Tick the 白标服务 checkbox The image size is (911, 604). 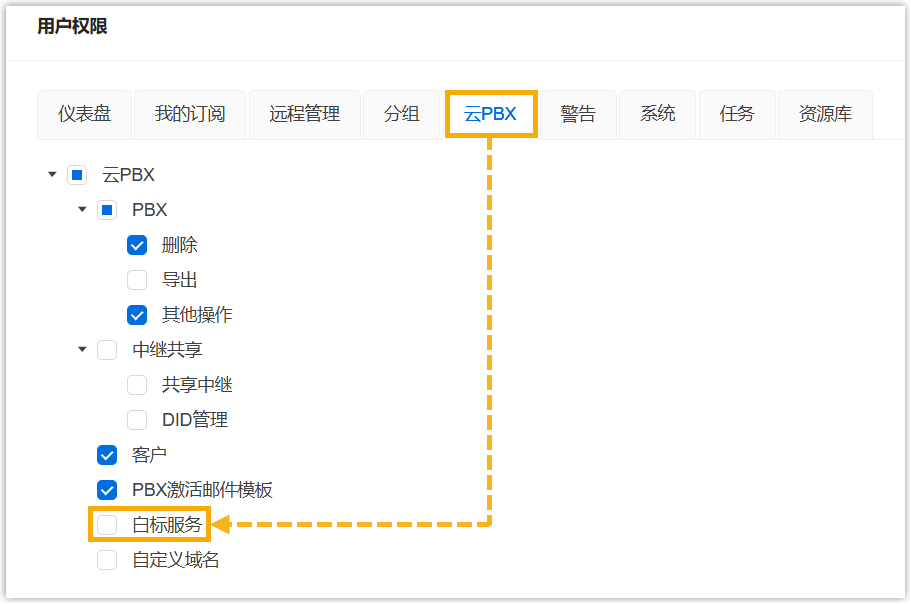[107, 525]
